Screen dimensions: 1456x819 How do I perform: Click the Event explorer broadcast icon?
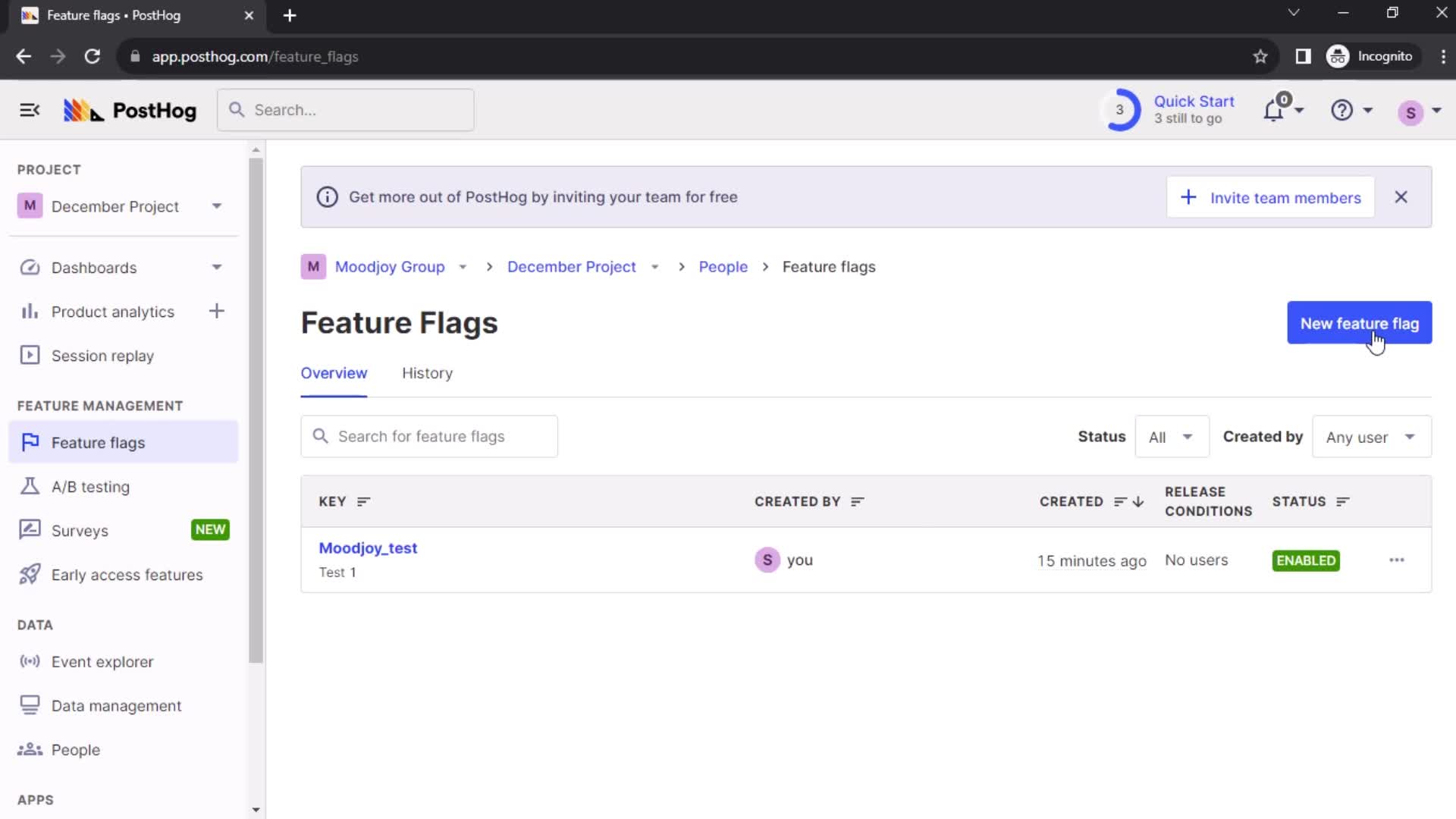coord(30,661)
